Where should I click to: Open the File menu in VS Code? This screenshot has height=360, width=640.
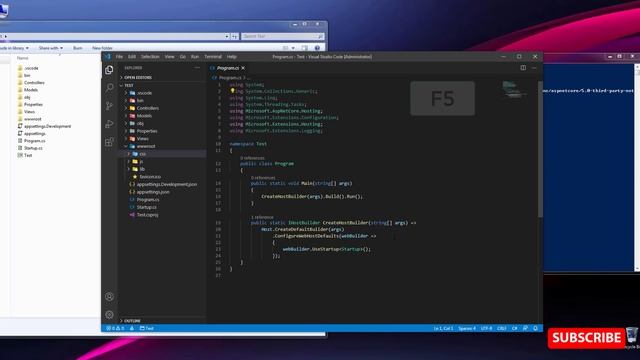click(119, 57)
